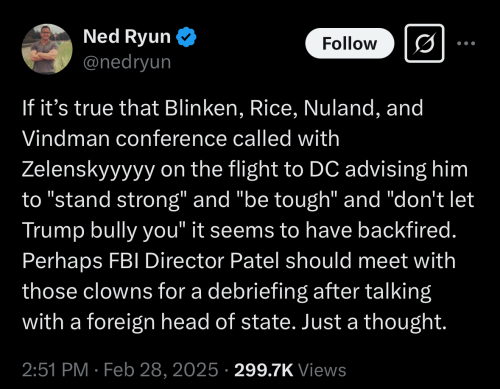Open the three-dot more options menu
500x389 pixels.
466,43
